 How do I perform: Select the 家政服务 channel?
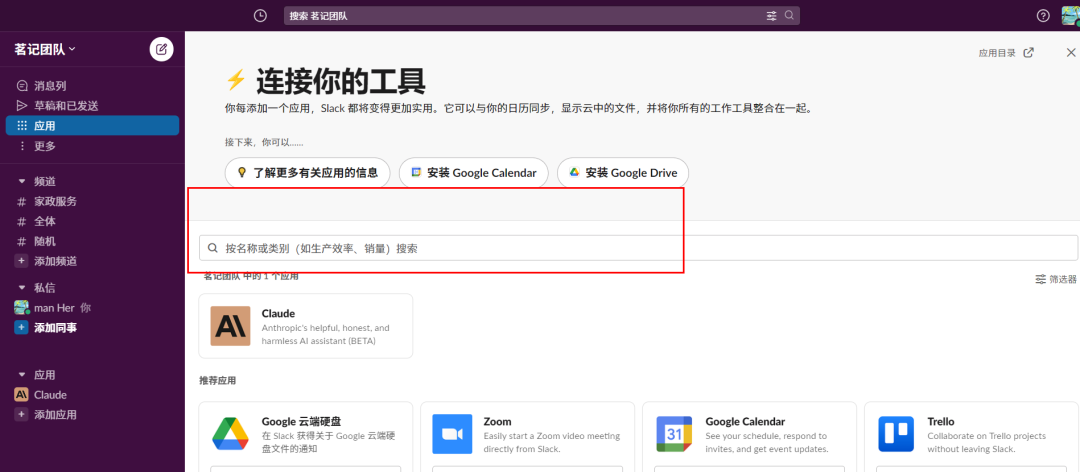click(55, 201)
